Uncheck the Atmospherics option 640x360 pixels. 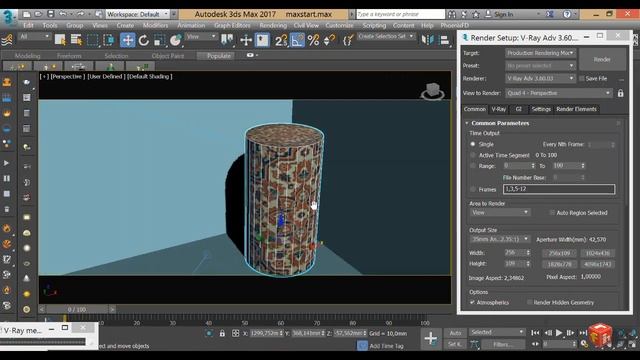coord(472,302)
